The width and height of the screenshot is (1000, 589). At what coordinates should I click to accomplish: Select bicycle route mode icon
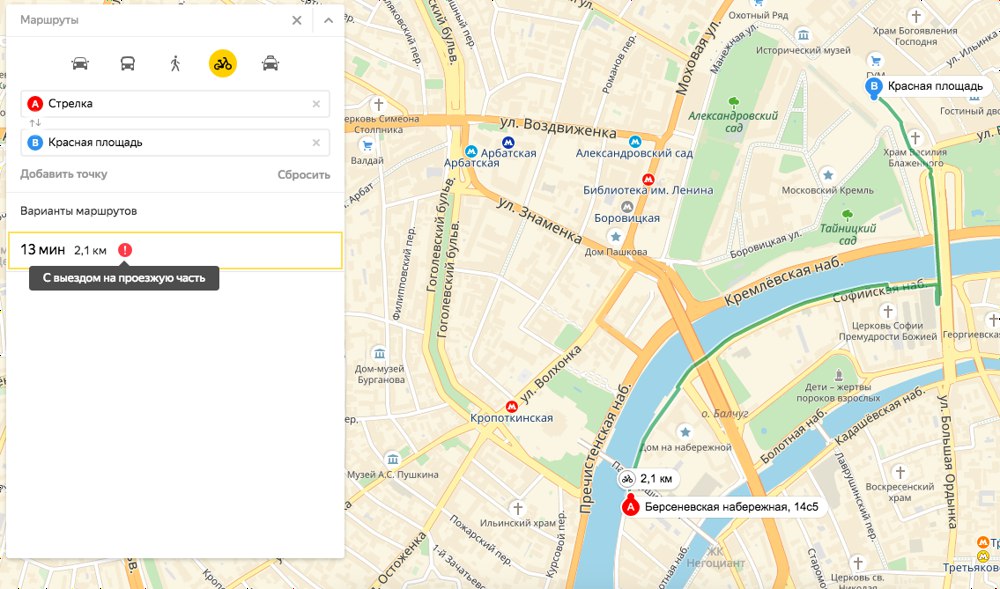(223, 64)
